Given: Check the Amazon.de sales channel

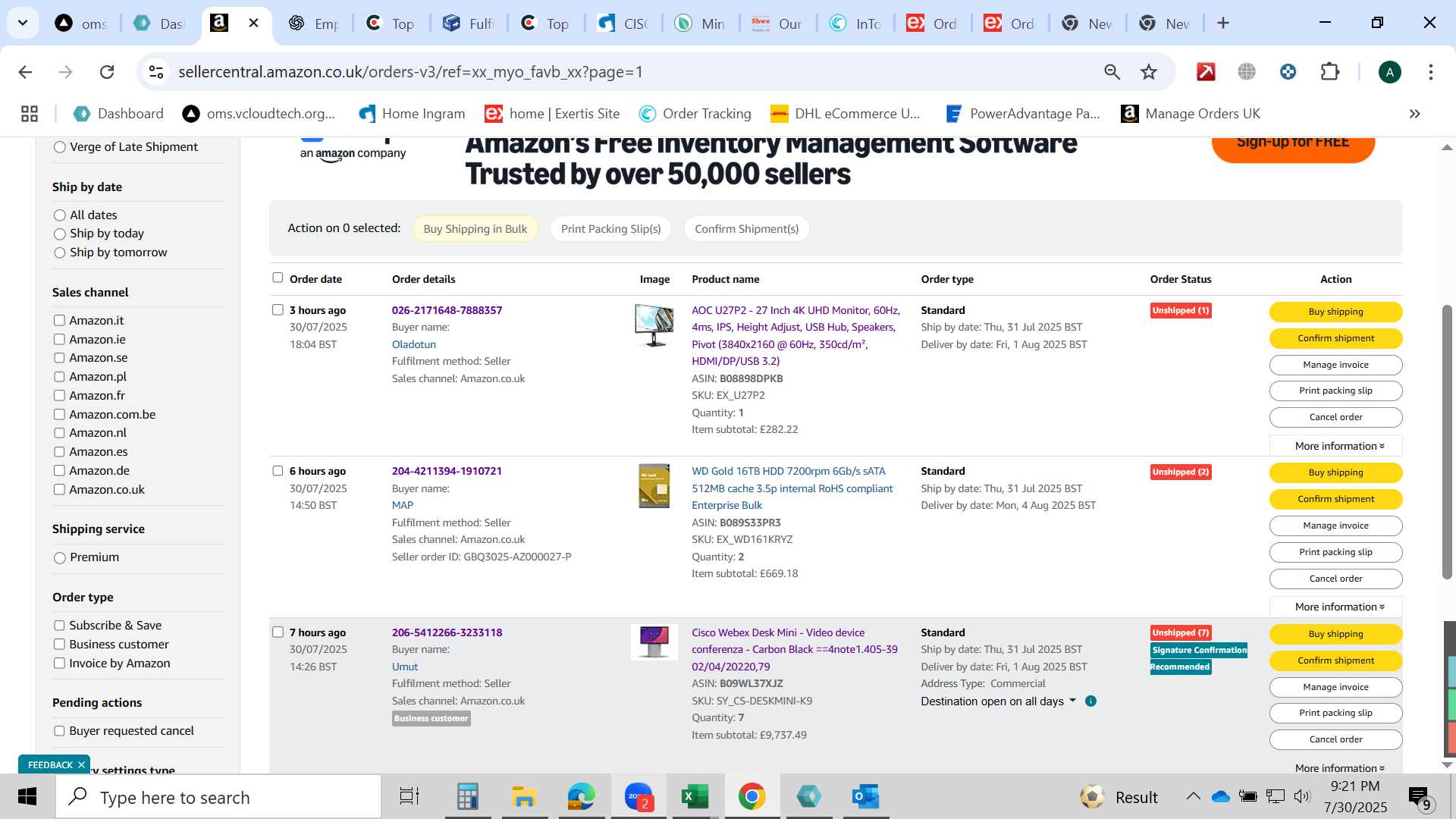Looking at the screenshot, I should click(x=59, y=471).
